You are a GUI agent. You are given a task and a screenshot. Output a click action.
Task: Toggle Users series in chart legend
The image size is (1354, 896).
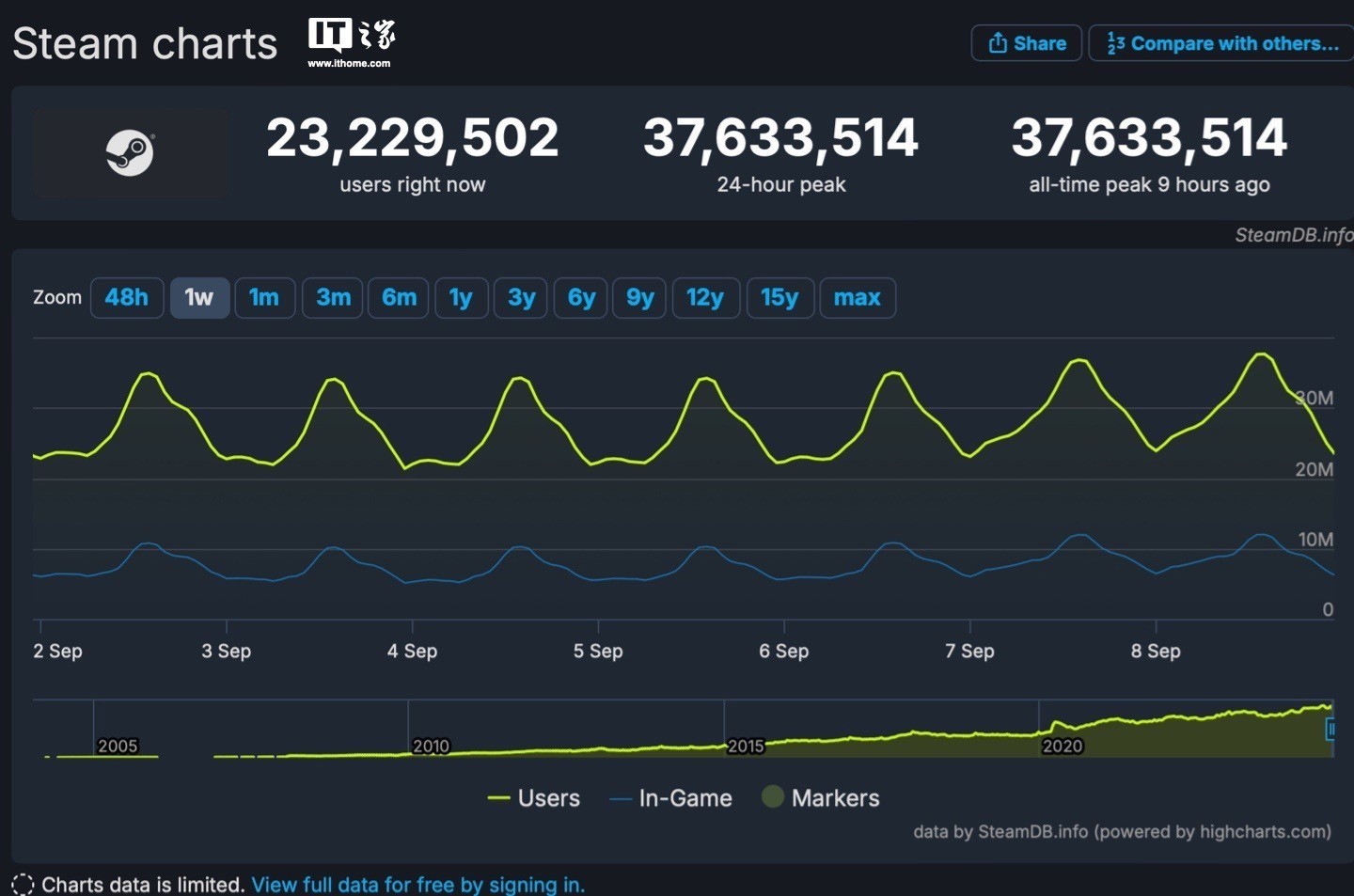[534, 798]
